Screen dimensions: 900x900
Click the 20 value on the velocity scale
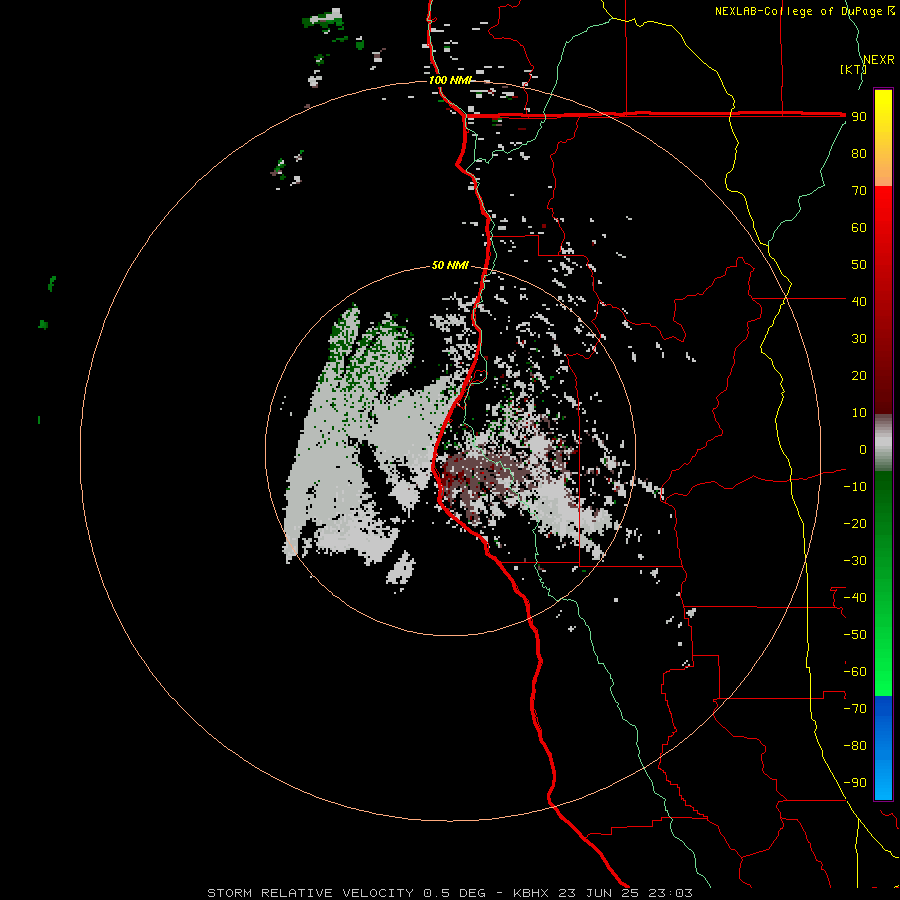click(x=859, y=376)
